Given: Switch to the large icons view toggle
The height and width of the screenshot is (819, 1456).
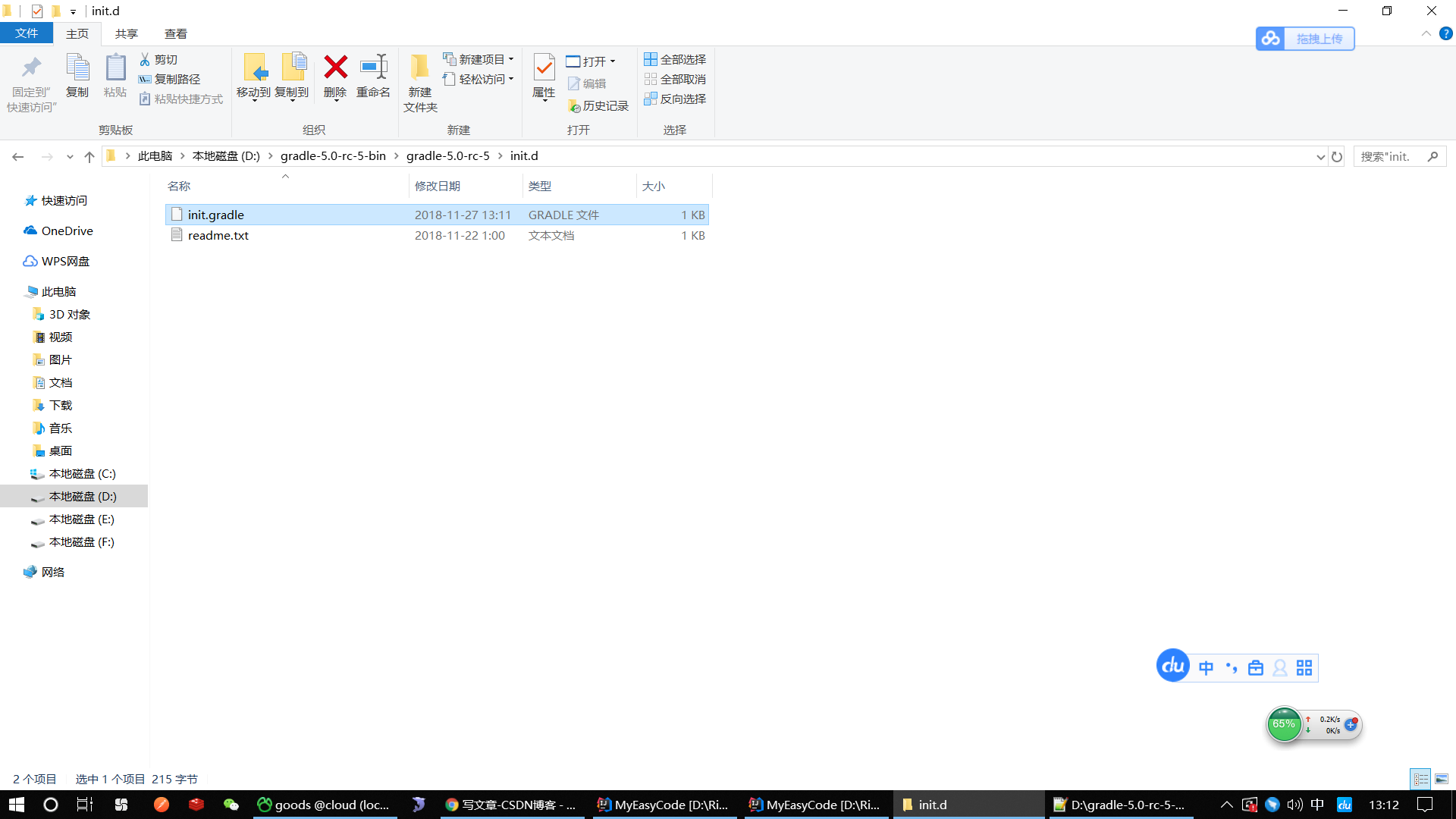Looking at the screenshot, I should pos(1442,779).
